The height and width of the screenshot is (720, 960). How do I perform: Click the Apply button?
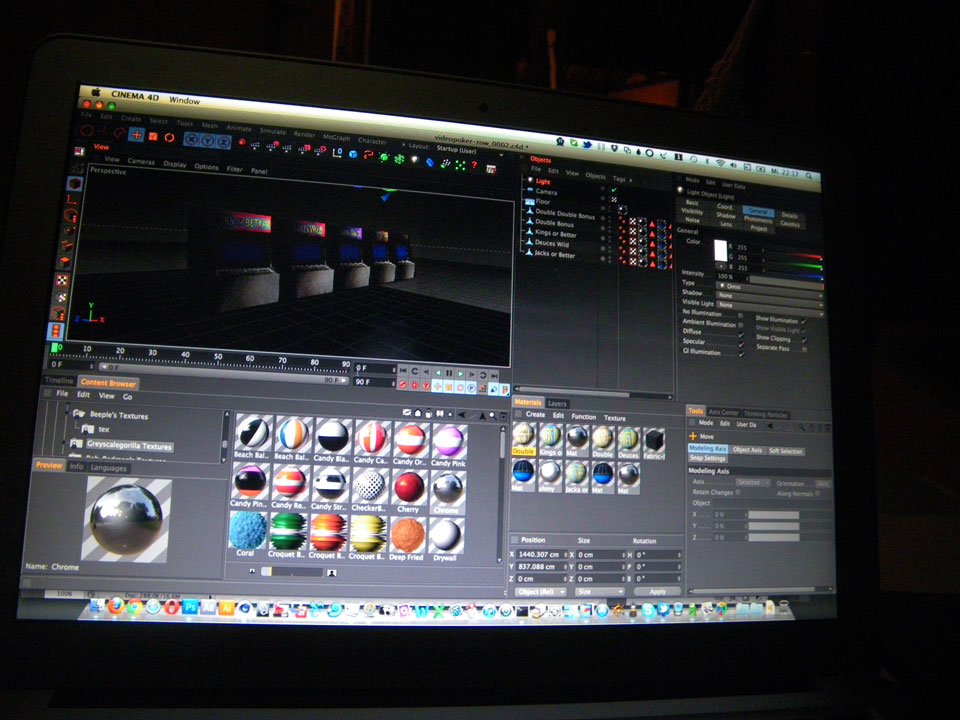(x=657, y=591)
